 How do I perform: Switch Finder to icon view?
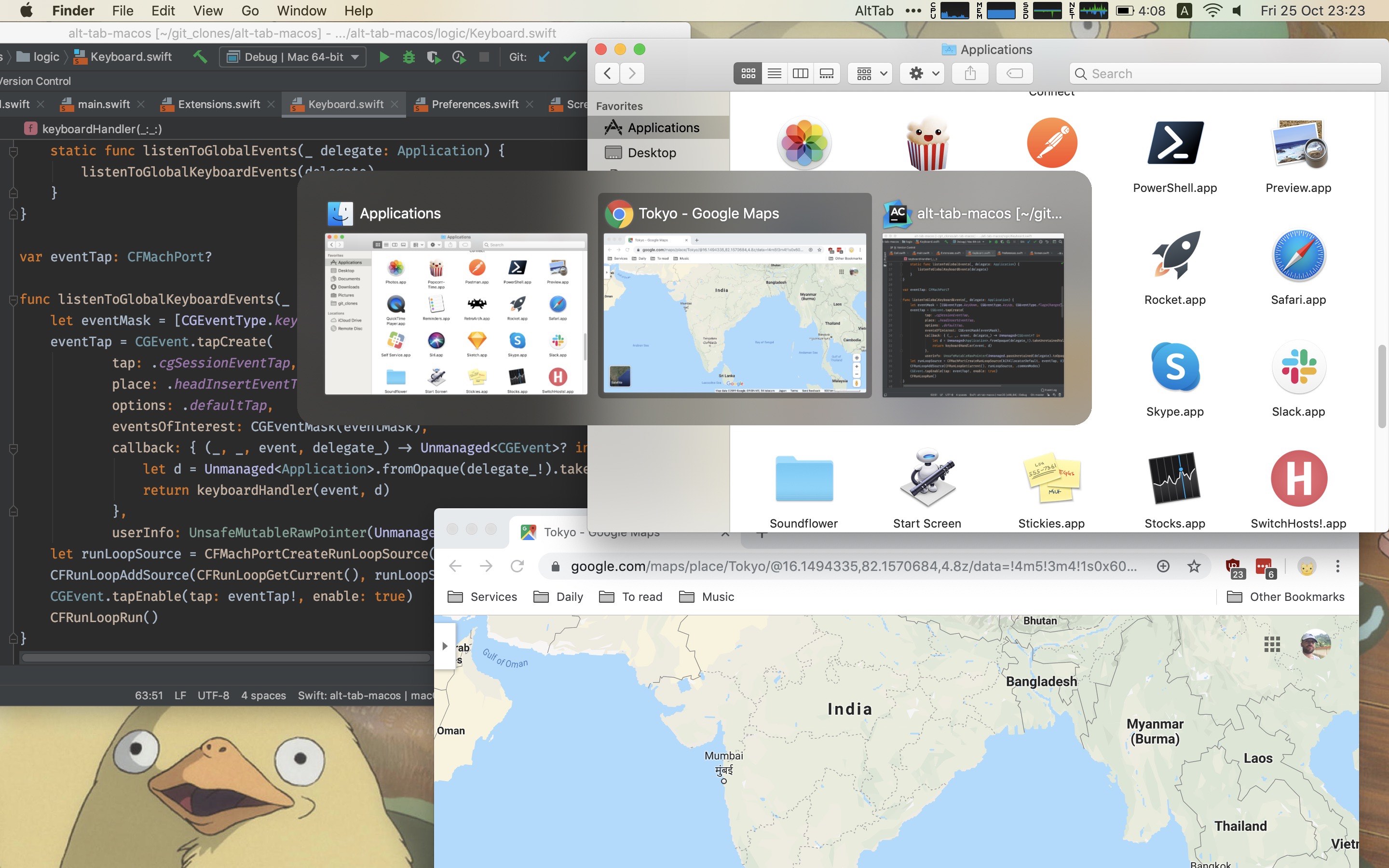click(748, 73)
